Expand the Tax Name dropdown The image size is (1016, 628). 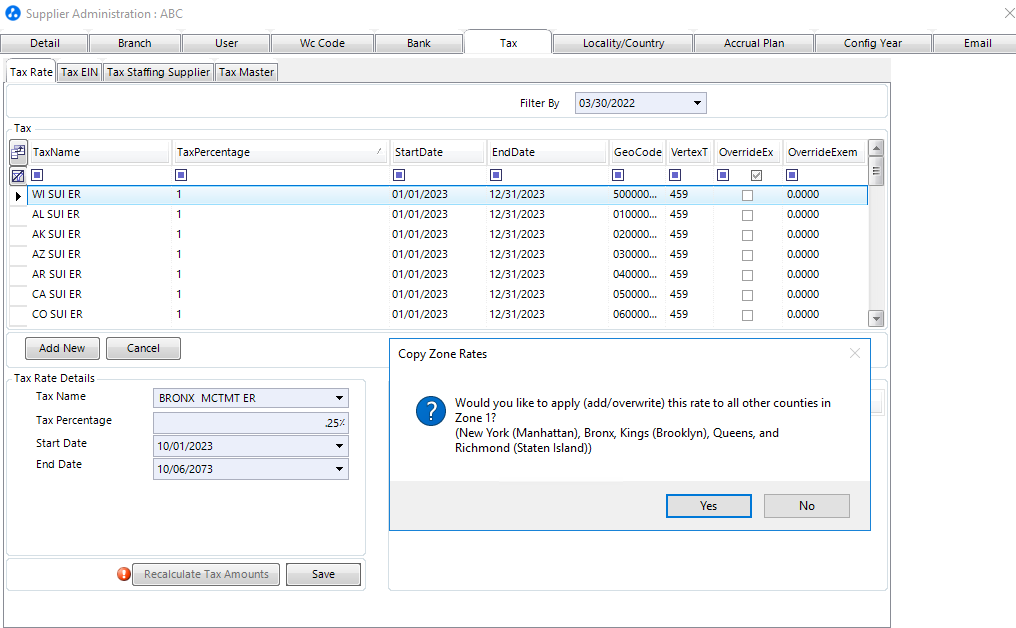click(x=340, y=398)
